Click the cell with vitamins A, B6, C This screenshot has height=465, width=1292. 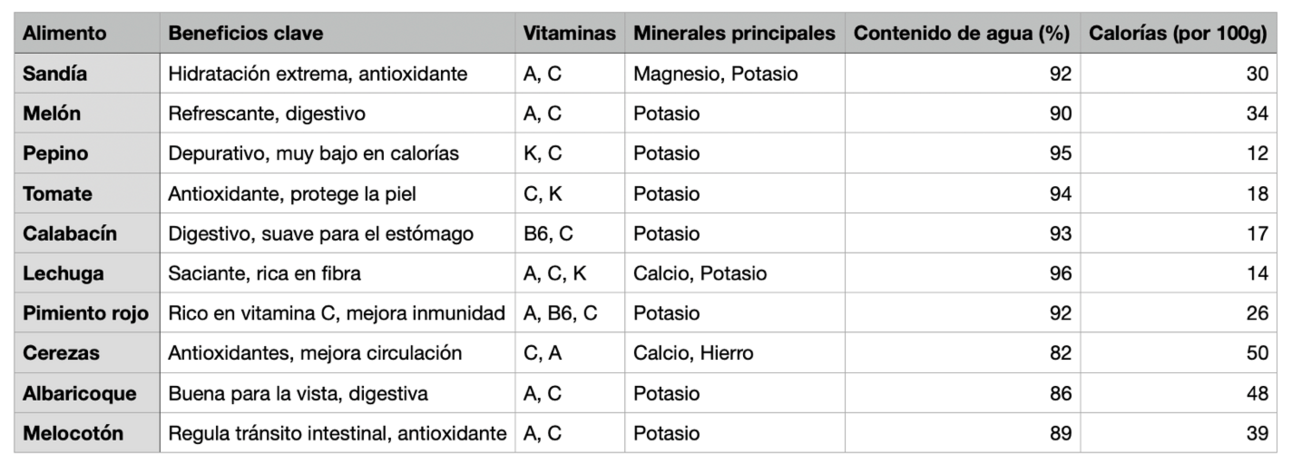570,314
